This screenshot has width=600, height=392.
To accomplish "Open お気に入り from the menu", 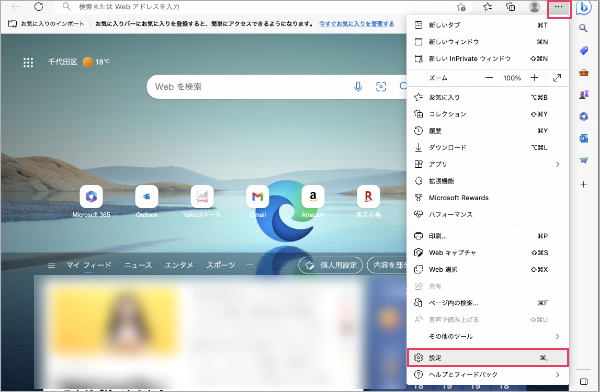I will coord(488,97).
